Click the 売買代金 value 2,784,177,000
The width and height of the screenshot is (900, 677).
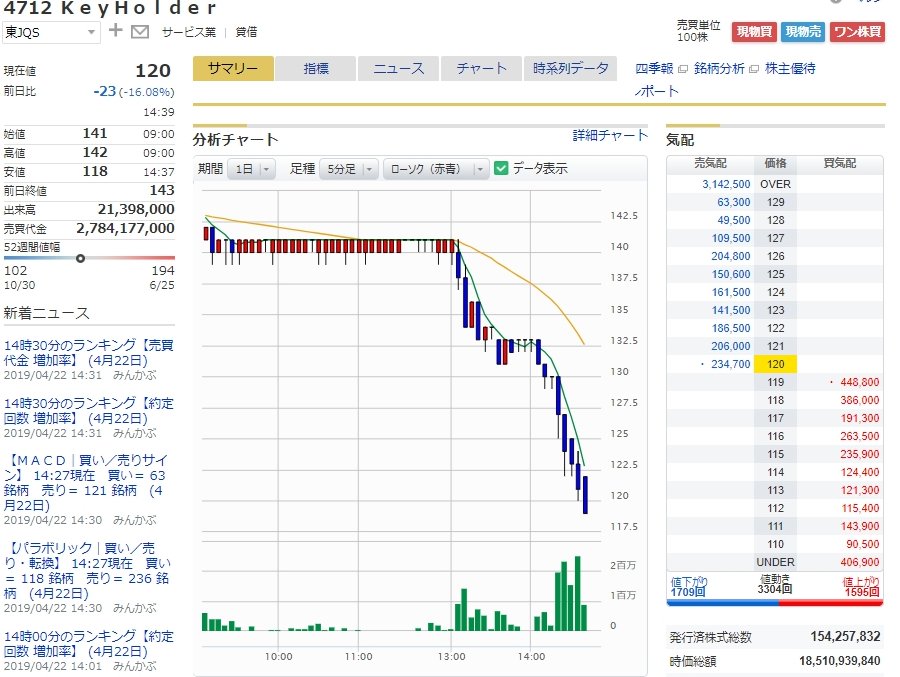click(x=125, y=228)
